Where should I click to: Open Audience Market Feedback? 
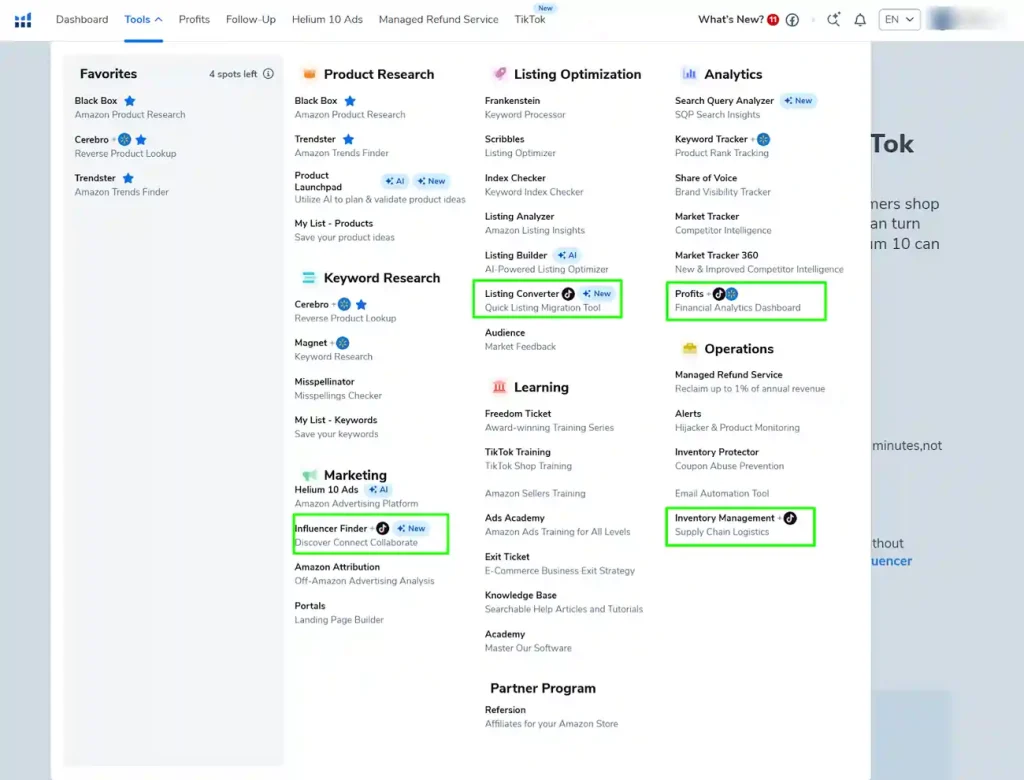pyautogui.click(x=520, y=339)
